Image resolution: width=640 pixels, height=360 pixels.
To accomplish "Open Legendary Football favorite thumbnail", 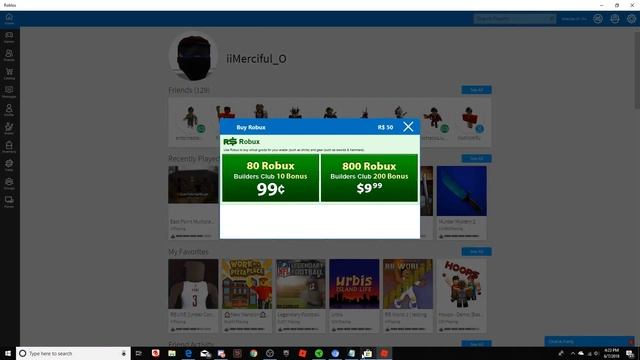I will 301,284.
